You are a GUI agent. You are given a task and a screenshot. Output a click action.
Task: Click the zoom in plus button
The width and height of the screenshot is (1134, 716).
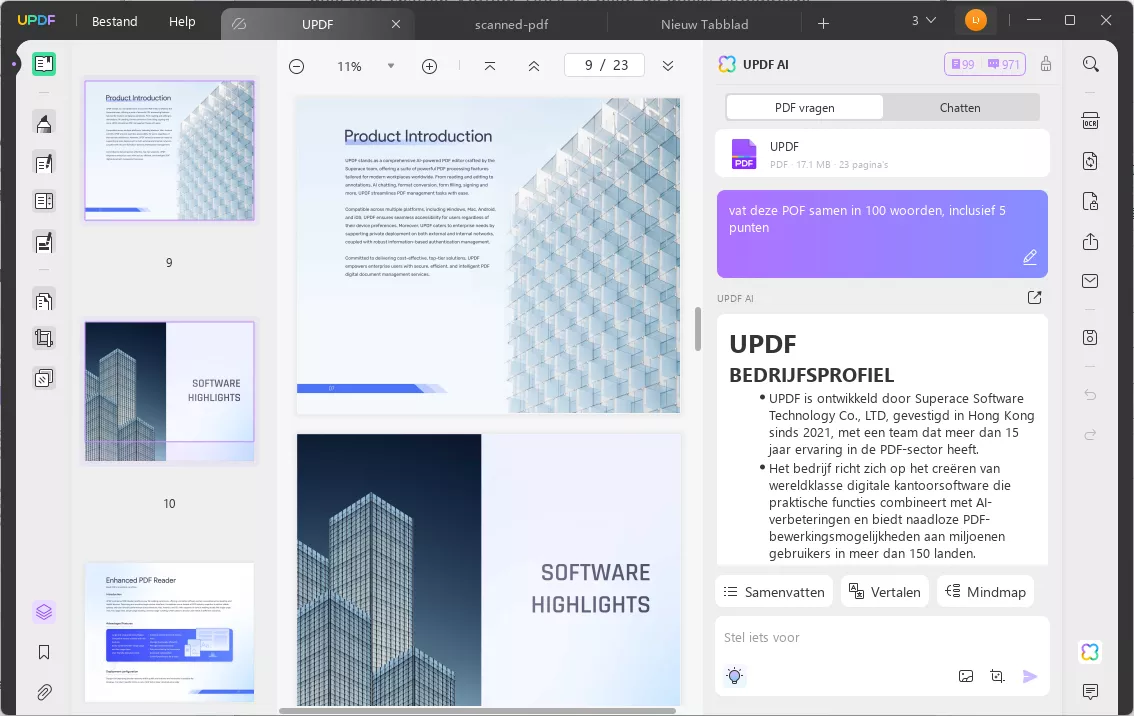coord(430,67)
